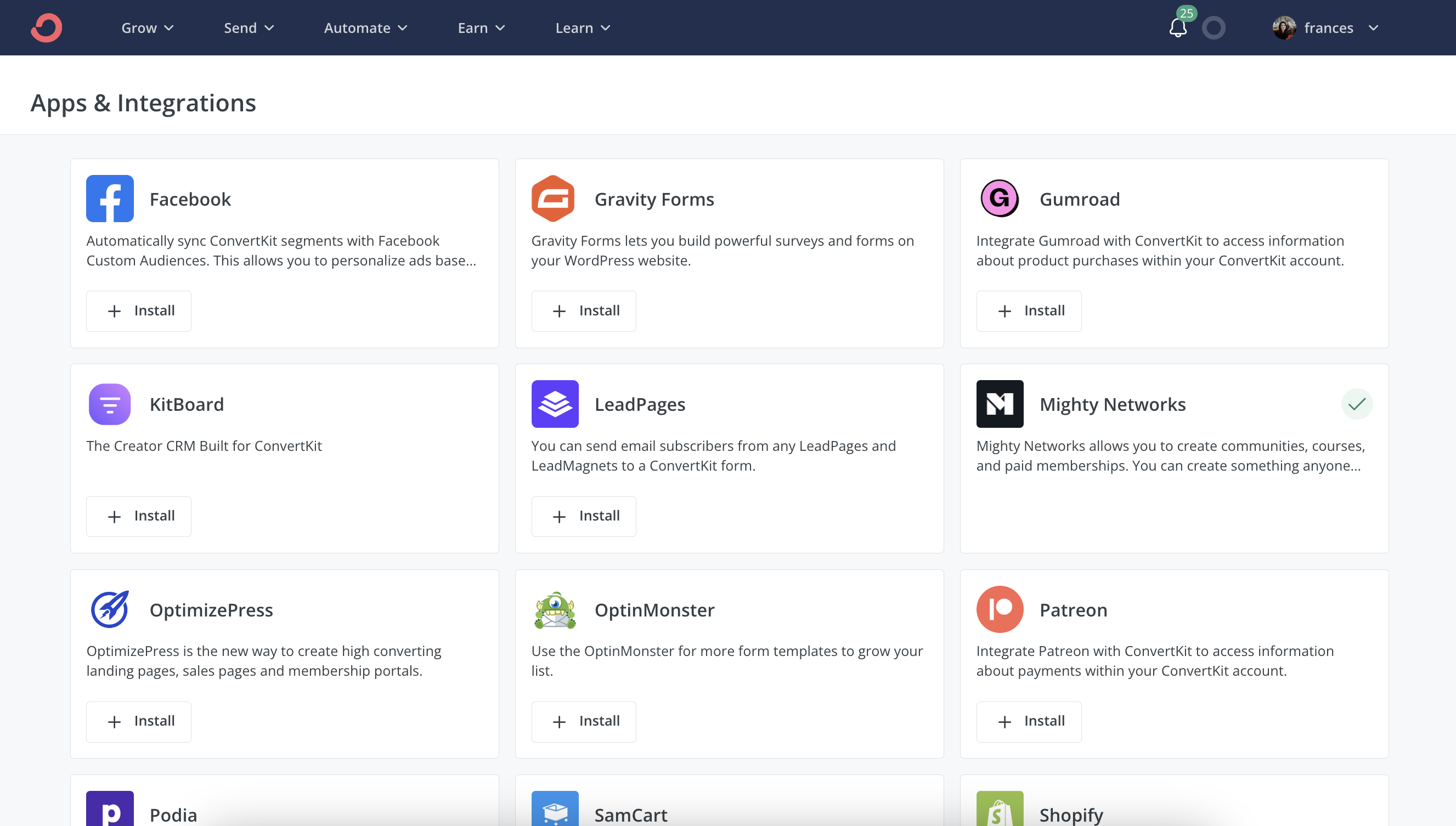The image size is (1456, 826).
Task: Expand the Send chevron arrow
Action: [269, 28]
